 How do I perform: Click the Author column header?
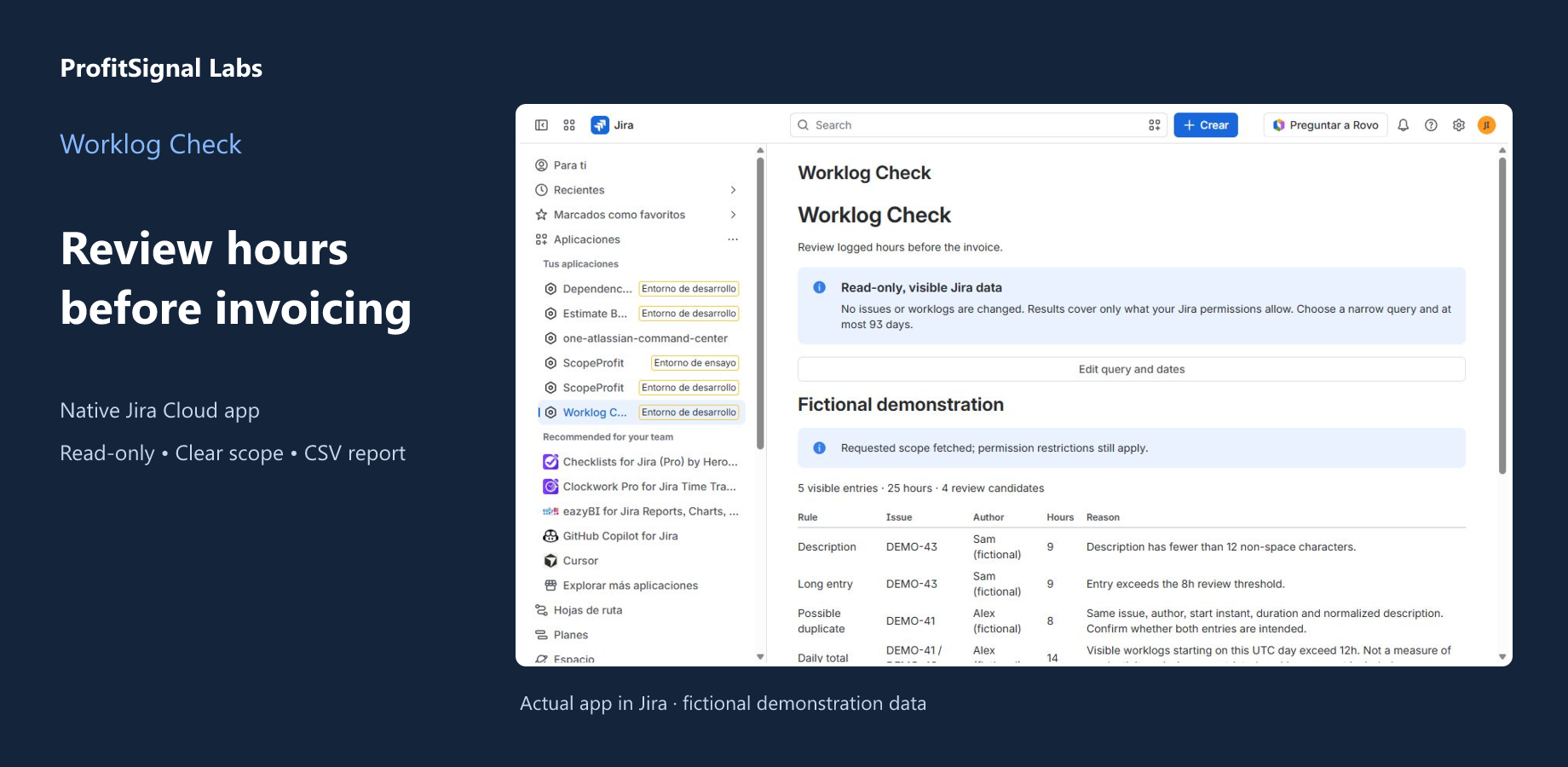point(989,517)
